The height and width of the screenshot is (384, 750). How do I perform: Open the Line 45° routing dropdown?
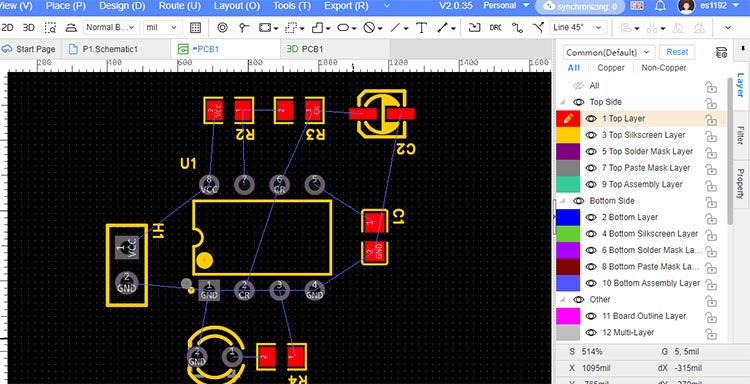(578, 28)
